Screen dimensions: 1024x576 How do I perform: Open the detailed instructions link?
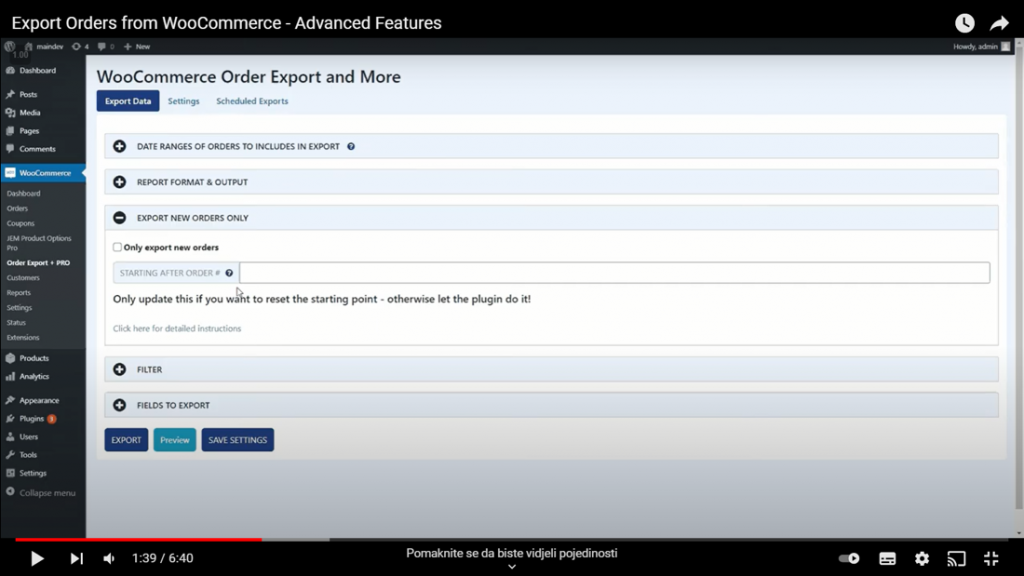click(x=177, y=328)
